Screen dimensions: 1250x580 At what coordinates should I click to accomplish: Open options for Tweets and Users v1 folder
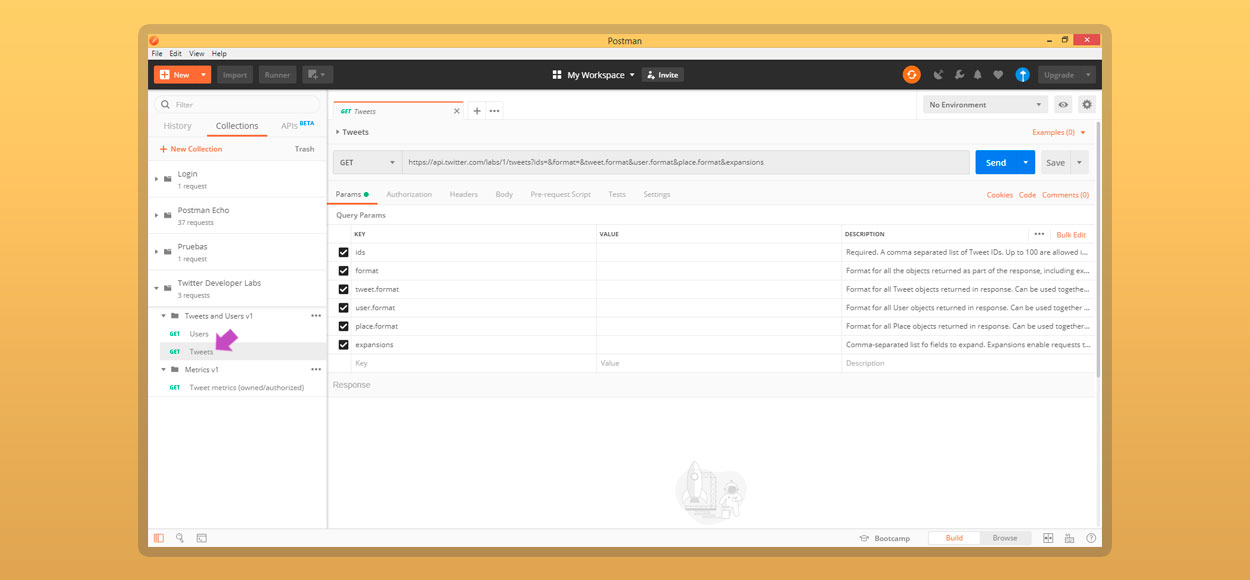coord(316,316)
